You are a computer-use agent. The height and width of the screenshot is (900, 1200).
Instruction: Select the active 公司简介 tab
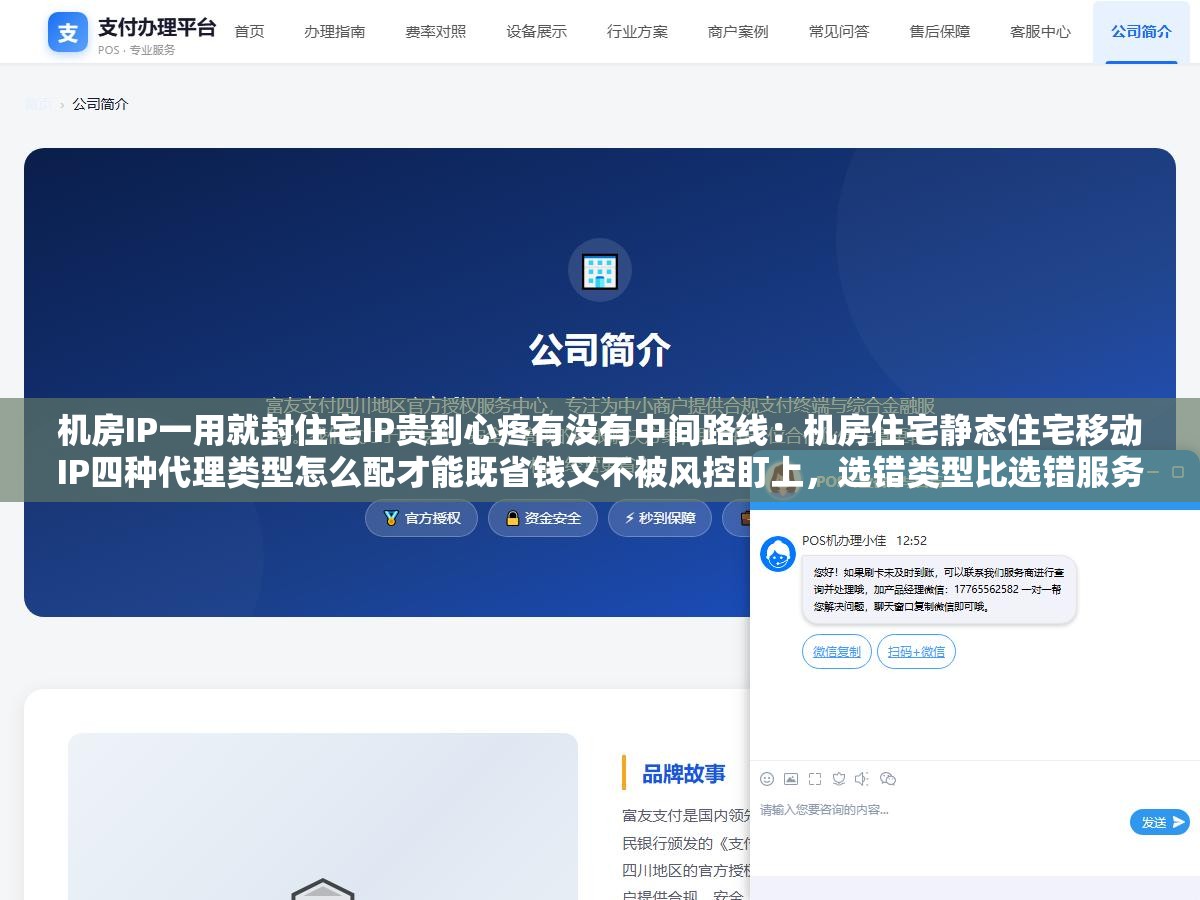pos(1141,31)
